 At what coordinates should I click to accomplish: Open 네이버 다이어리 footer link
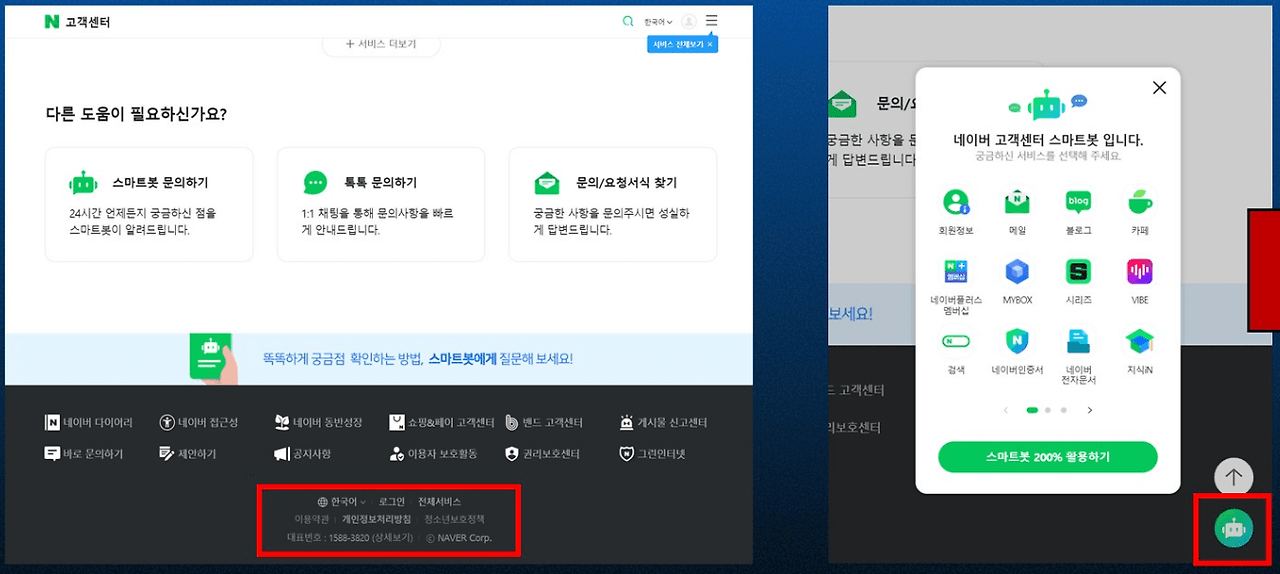coord(89,423)
